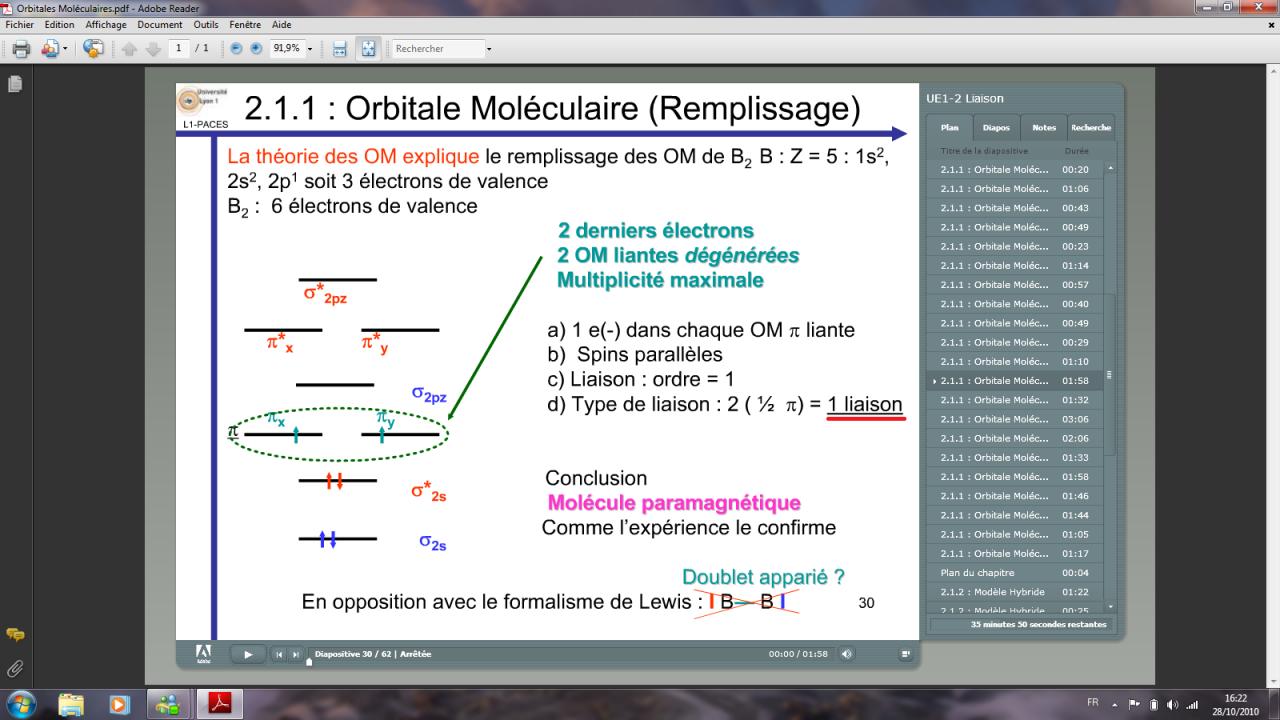This screenshot has height=720, width=1280.
Task: Click the zoom in plus button
Action: 255,48
